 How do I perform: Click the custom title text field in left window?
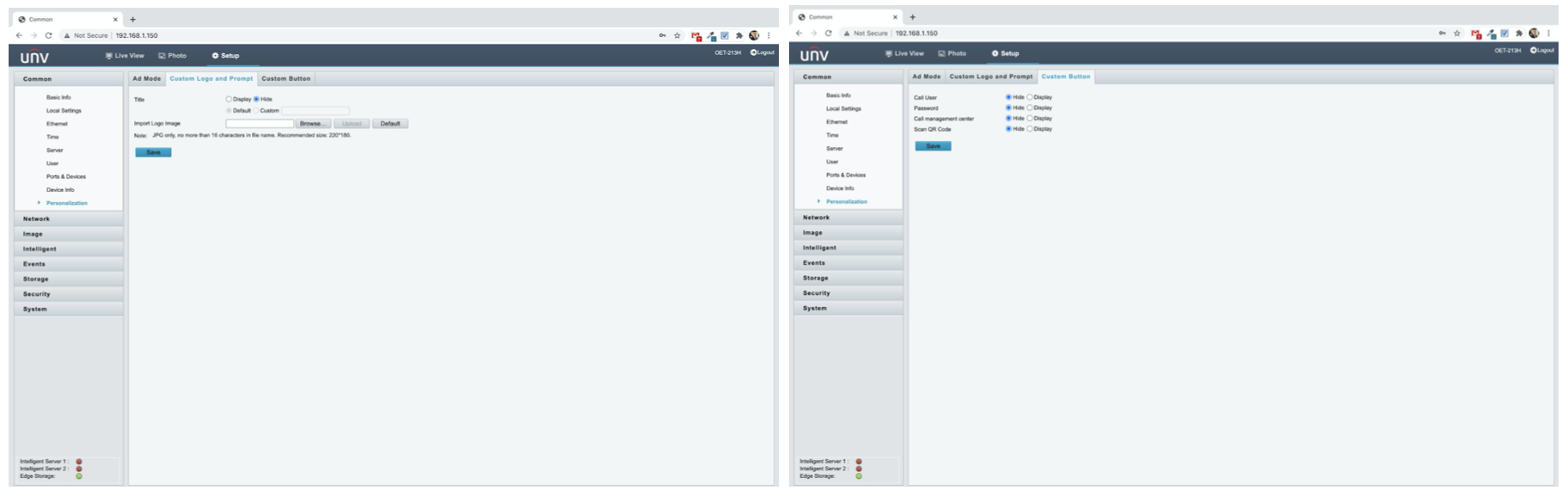(x=315, y=110)
